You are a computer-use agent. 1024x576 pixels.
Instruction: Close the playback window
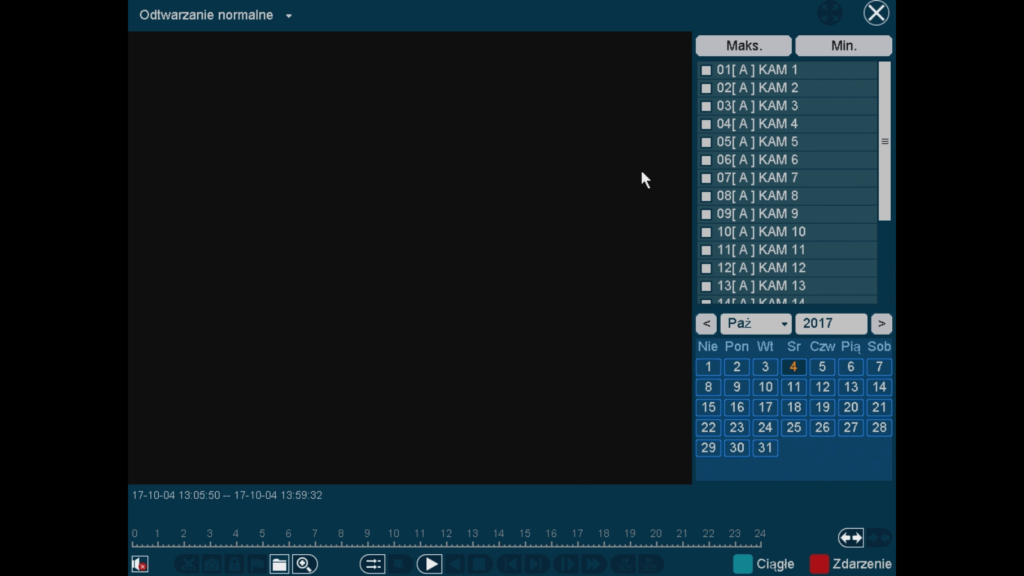[876, 13]
